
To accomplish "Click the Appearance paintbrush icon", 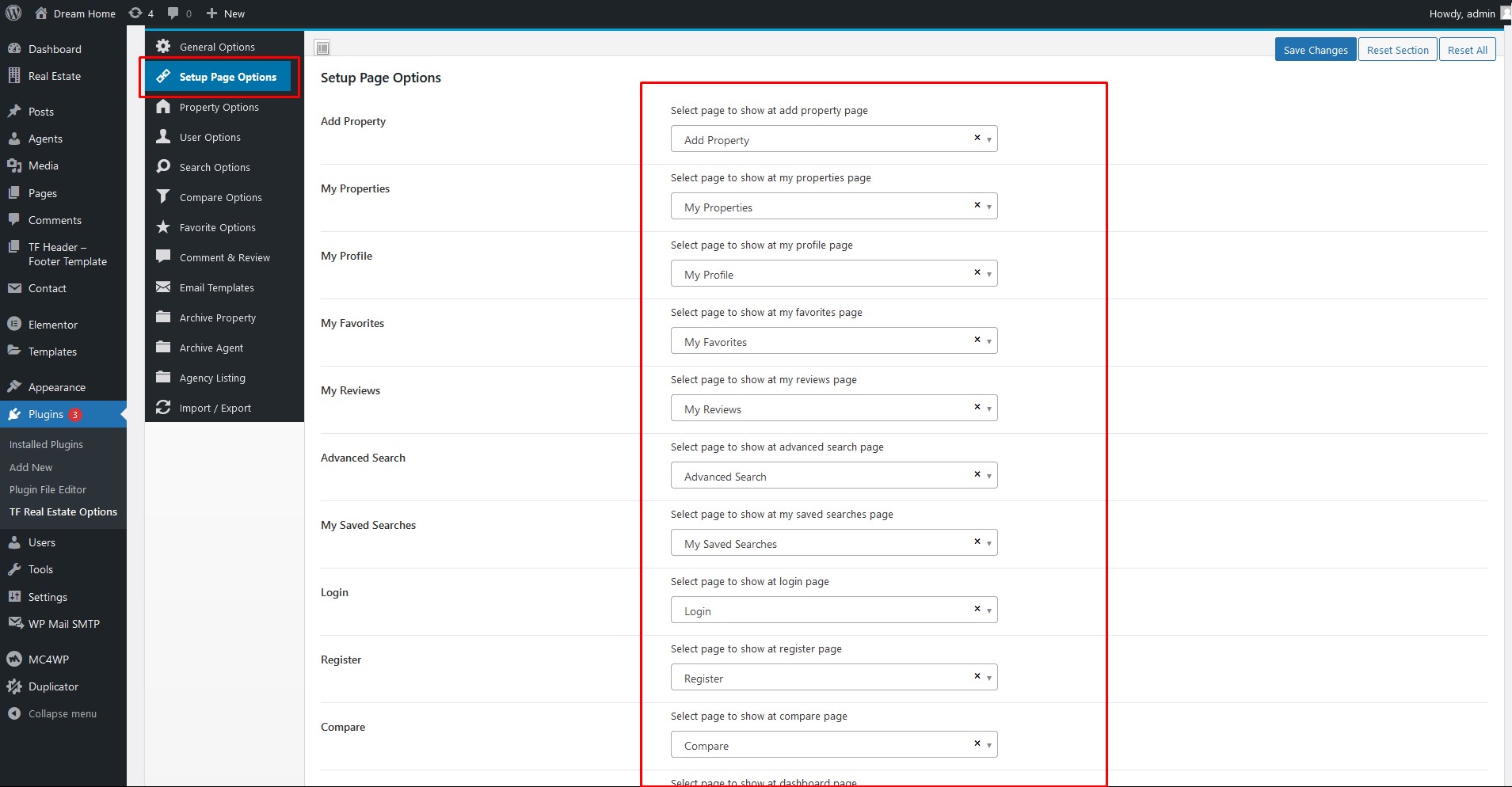I will [x=14, y=386].
